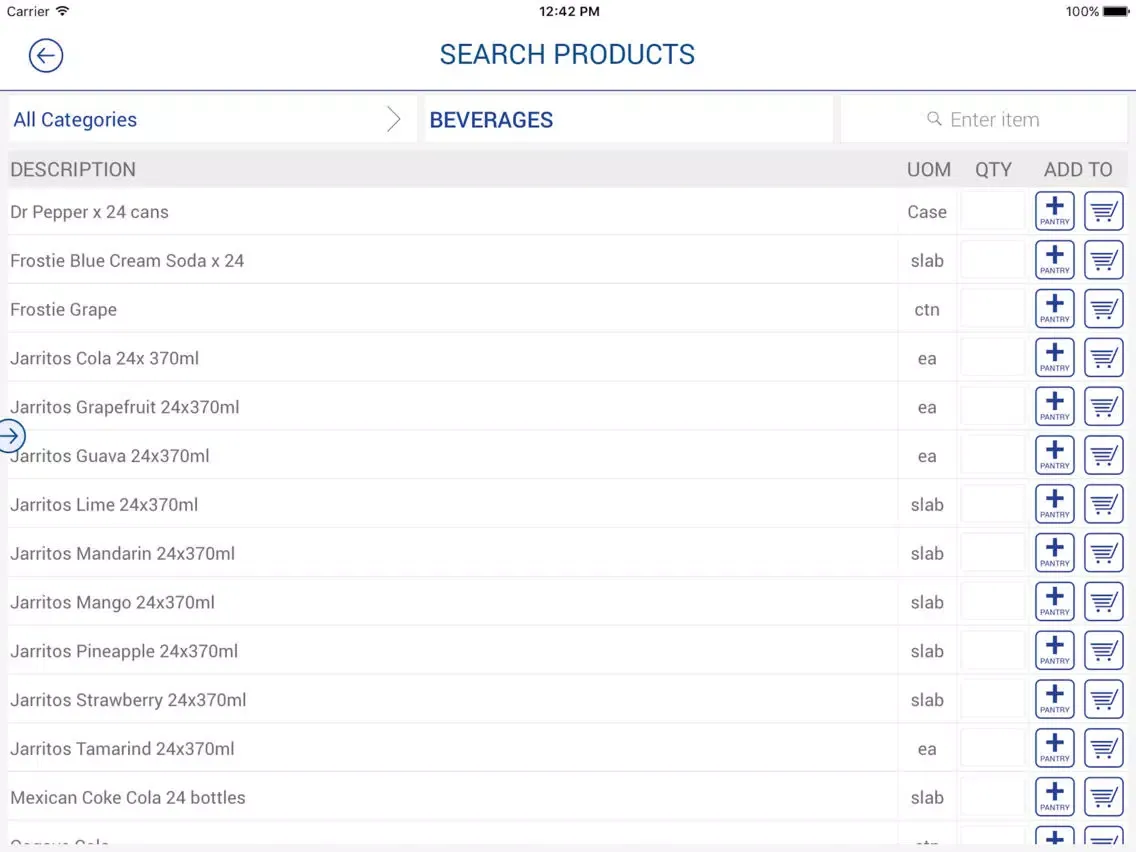Add Jarritos Guava to pantry

(1054, 455)
